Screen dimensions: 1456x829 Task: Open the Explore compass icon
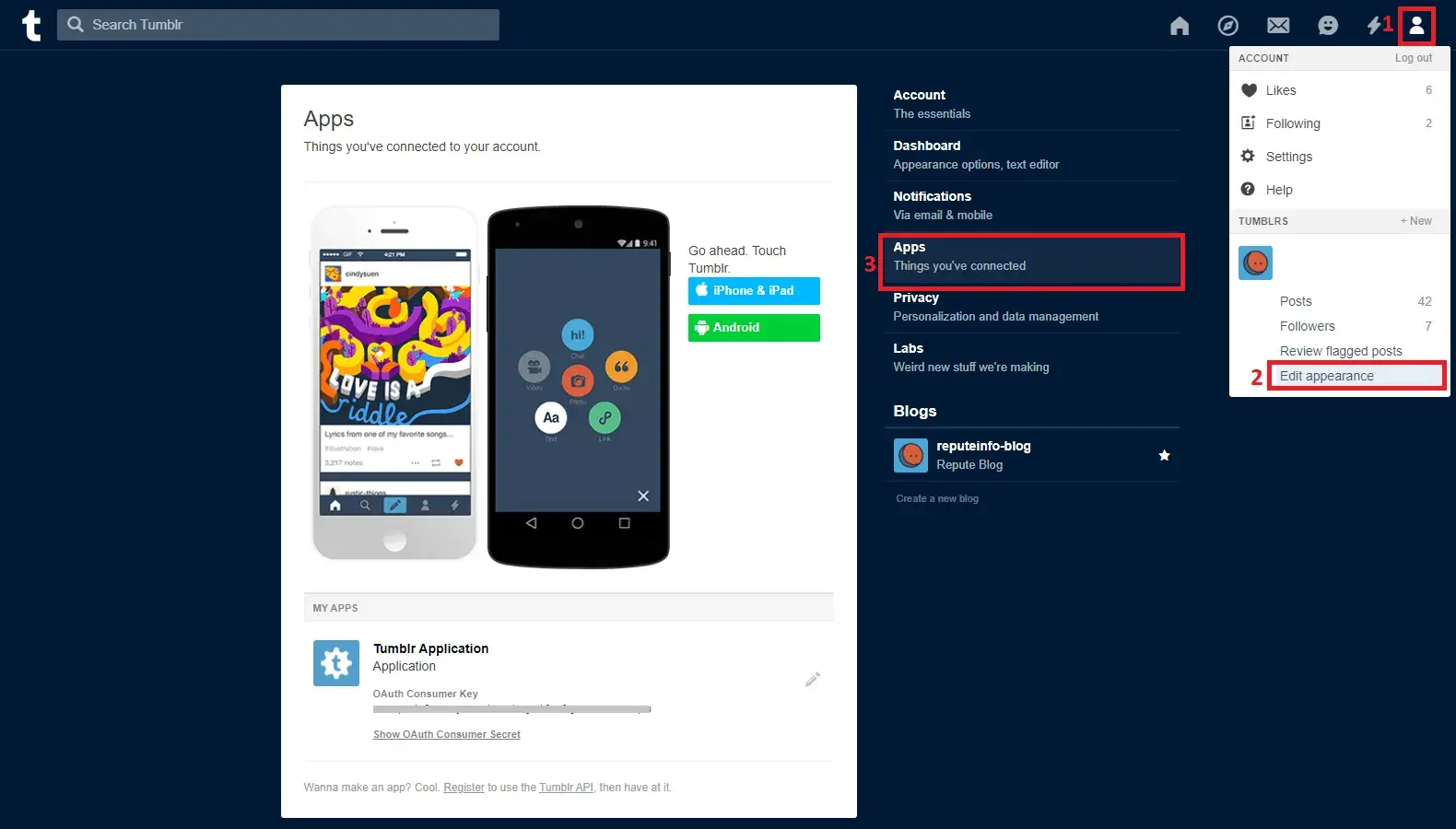(1227, 26)
